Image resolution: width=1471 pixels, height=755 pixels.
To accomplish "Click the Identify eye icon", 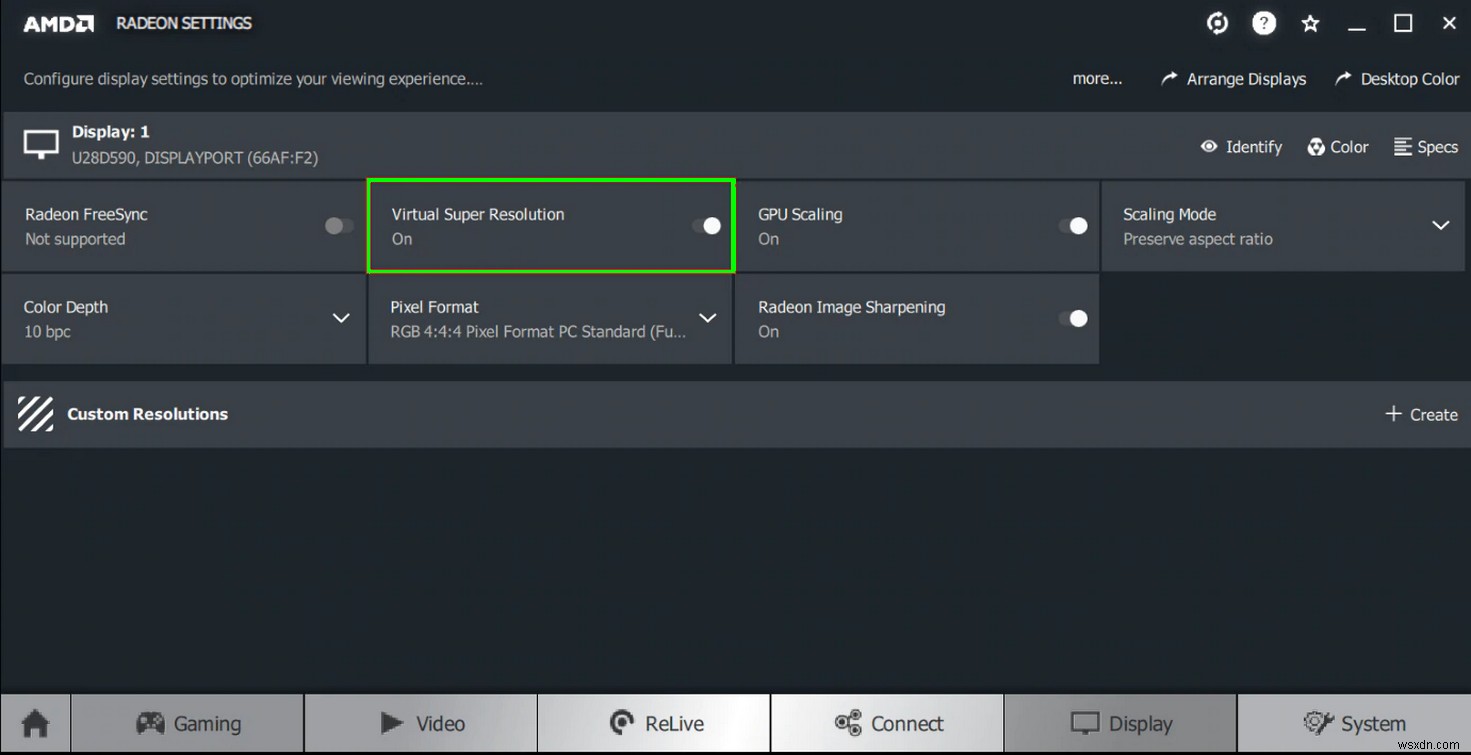I will (1209, 146).
